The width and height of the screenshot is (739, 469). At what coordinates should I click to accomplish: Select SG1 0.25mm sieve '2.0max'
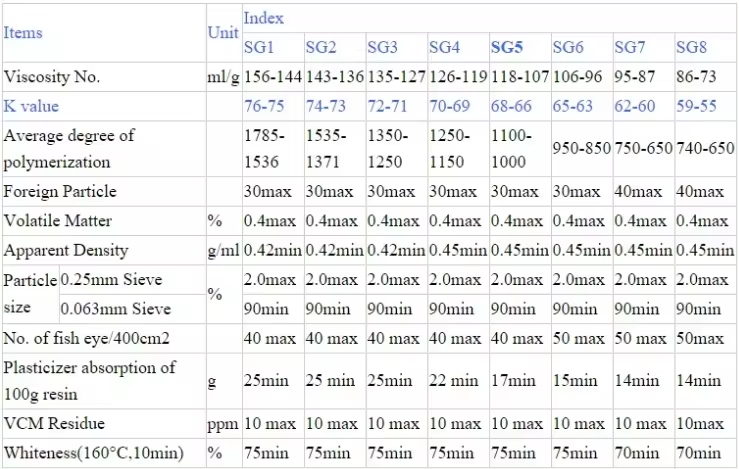click(x=270, y=280)
